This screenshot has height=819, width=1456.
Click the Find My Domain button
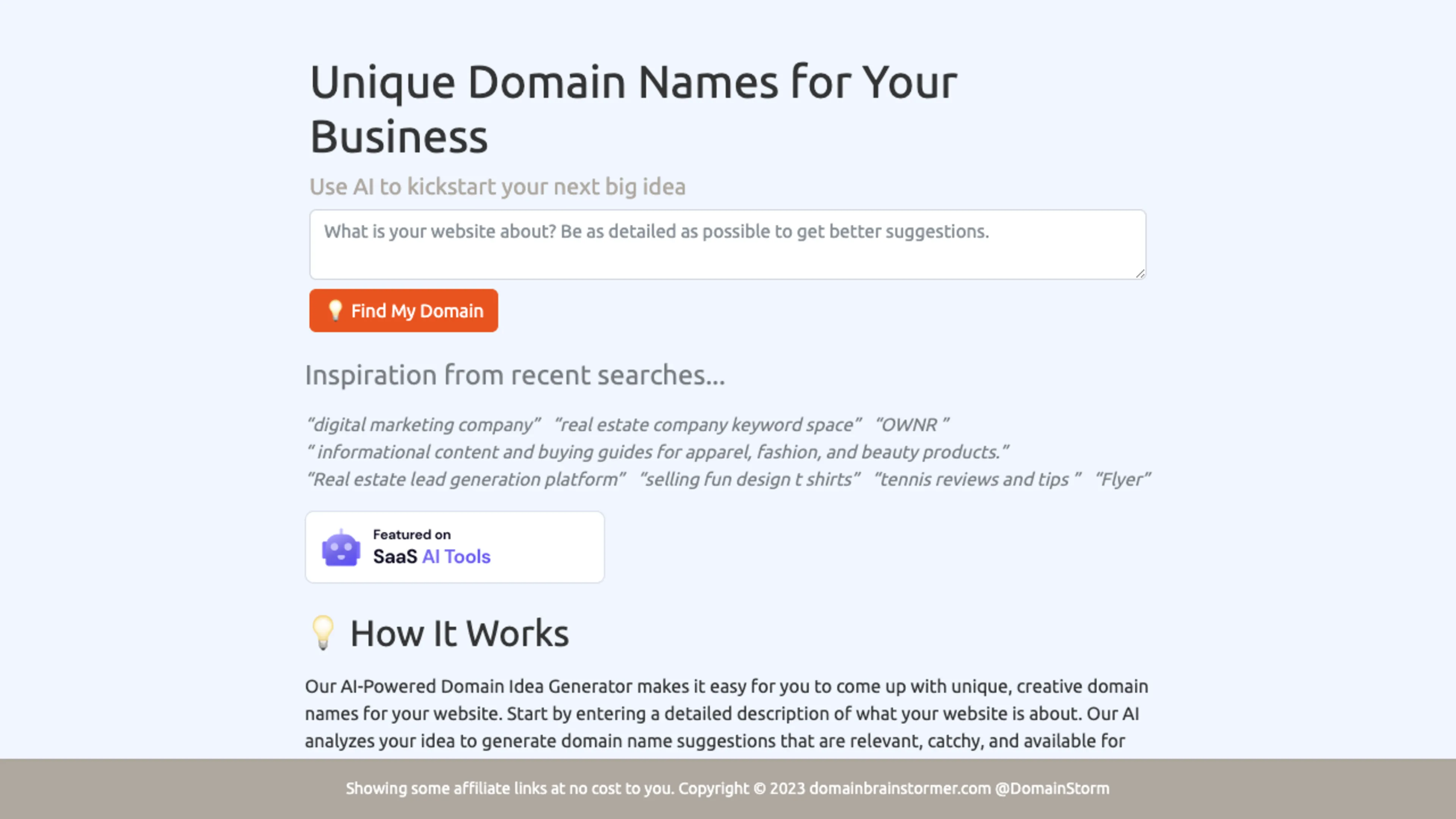[x=403, y=310]
